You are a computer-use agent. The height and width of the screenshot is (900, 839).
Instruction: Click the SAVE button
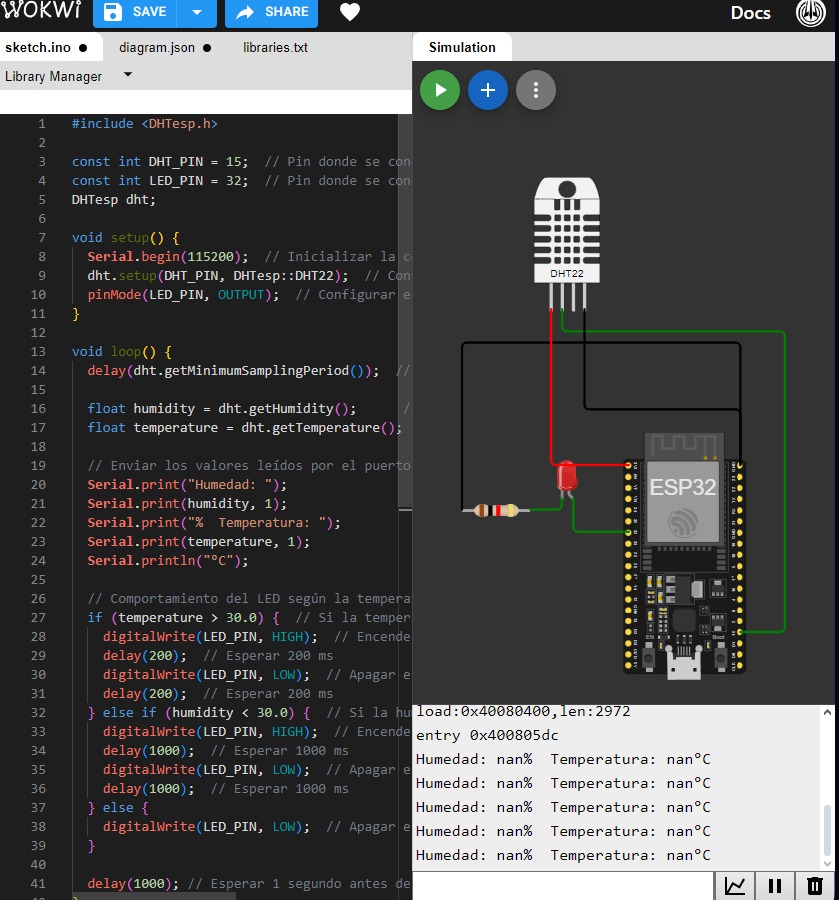135,11
